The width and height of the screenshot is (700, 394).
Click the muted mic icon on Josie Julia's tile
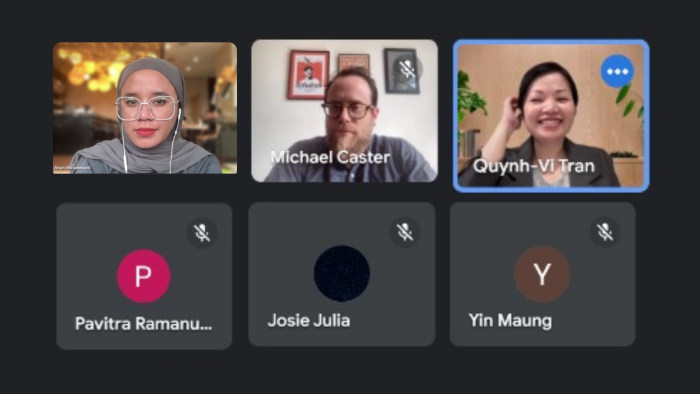tap(404, 232)
